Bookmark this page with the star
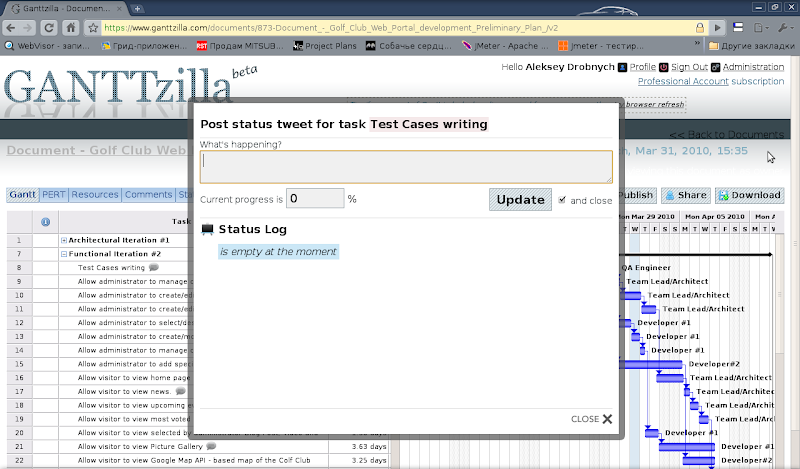The image size is (800, 469). tap(93, 28)
